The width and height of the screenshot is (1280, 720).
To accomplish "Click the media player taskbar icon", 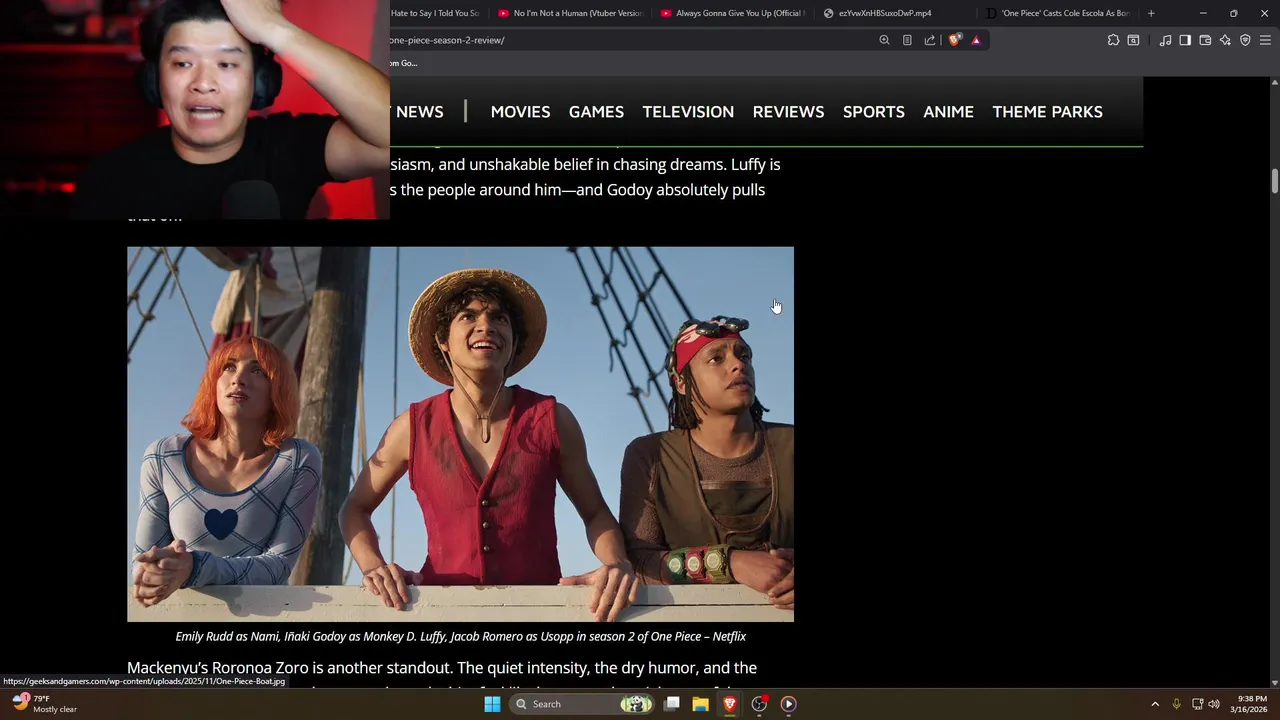I will coord(788,704).
